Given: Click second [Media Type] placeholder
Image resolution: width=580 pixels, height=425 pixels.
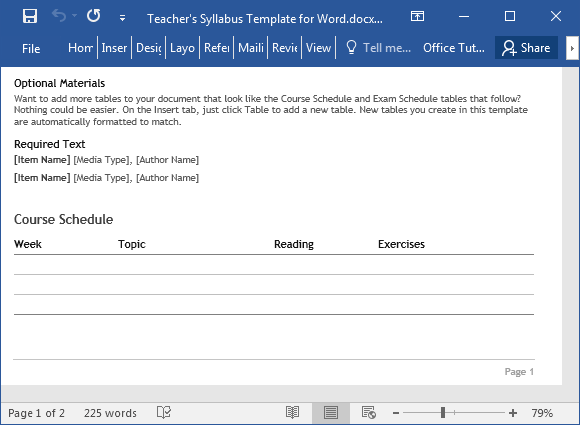Looking at the screenshot, I should 102,178.
